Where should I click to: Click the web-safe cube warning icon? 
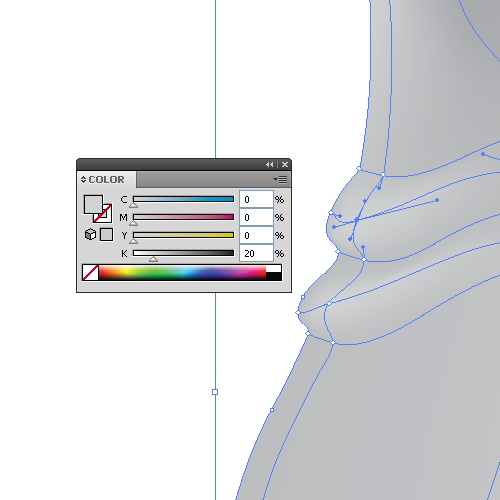tap(90, 234)
